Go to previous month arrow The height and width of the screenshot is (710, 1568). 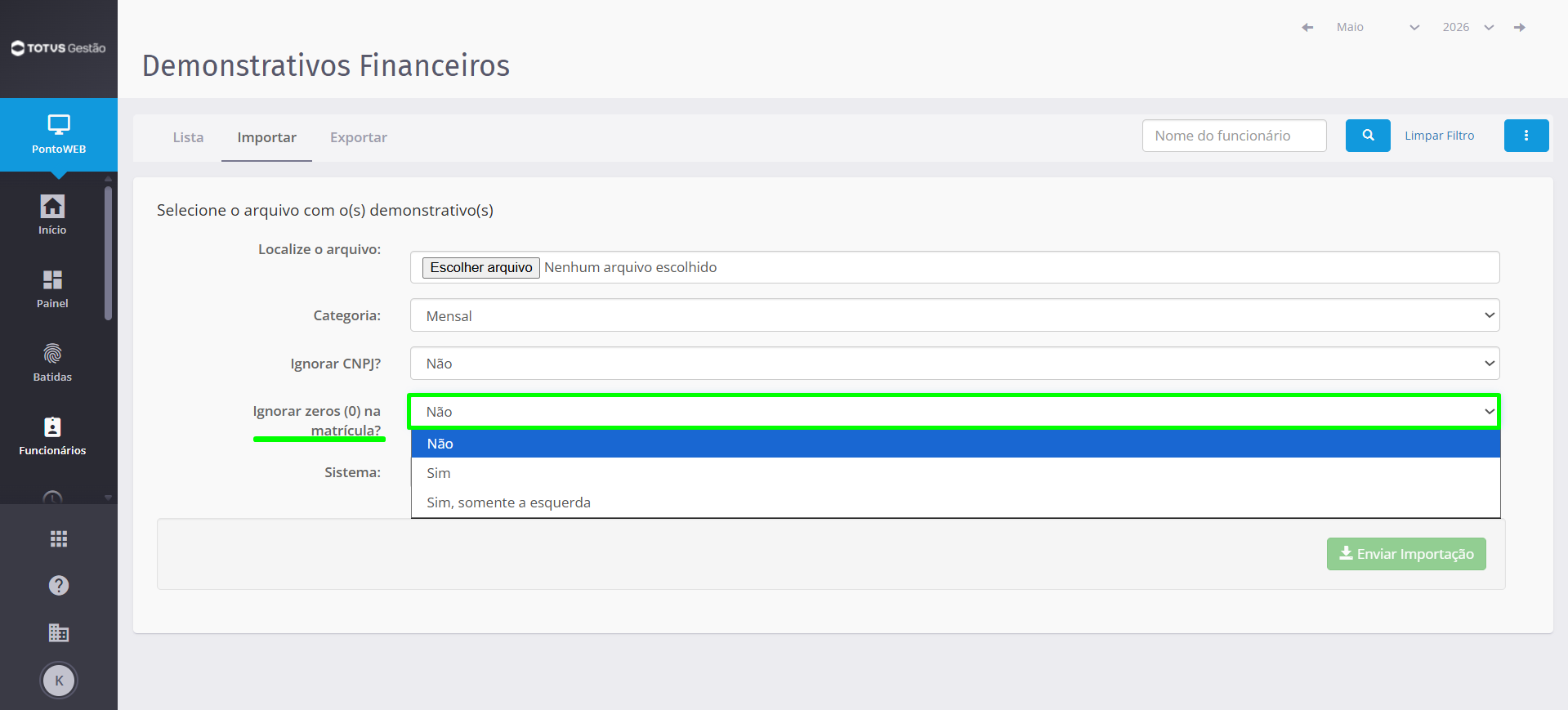pos(1307,28)
